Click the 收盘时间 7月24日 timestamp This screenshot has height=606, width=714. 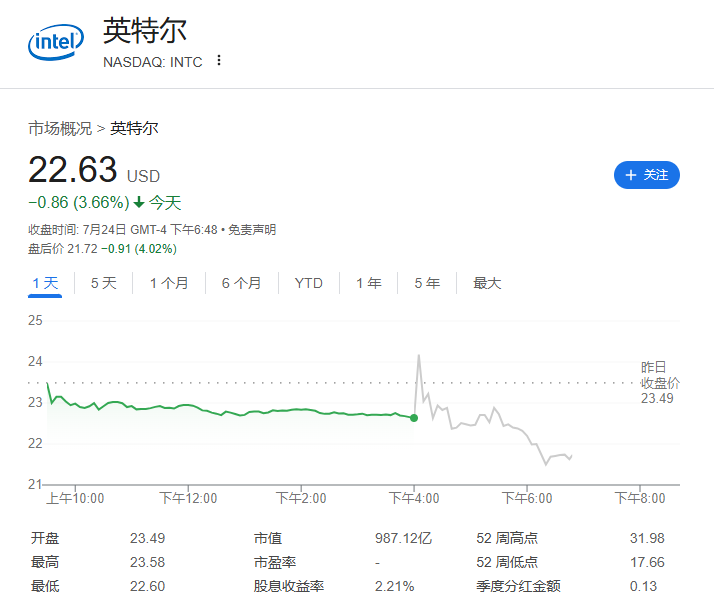[x=123, y=229]
